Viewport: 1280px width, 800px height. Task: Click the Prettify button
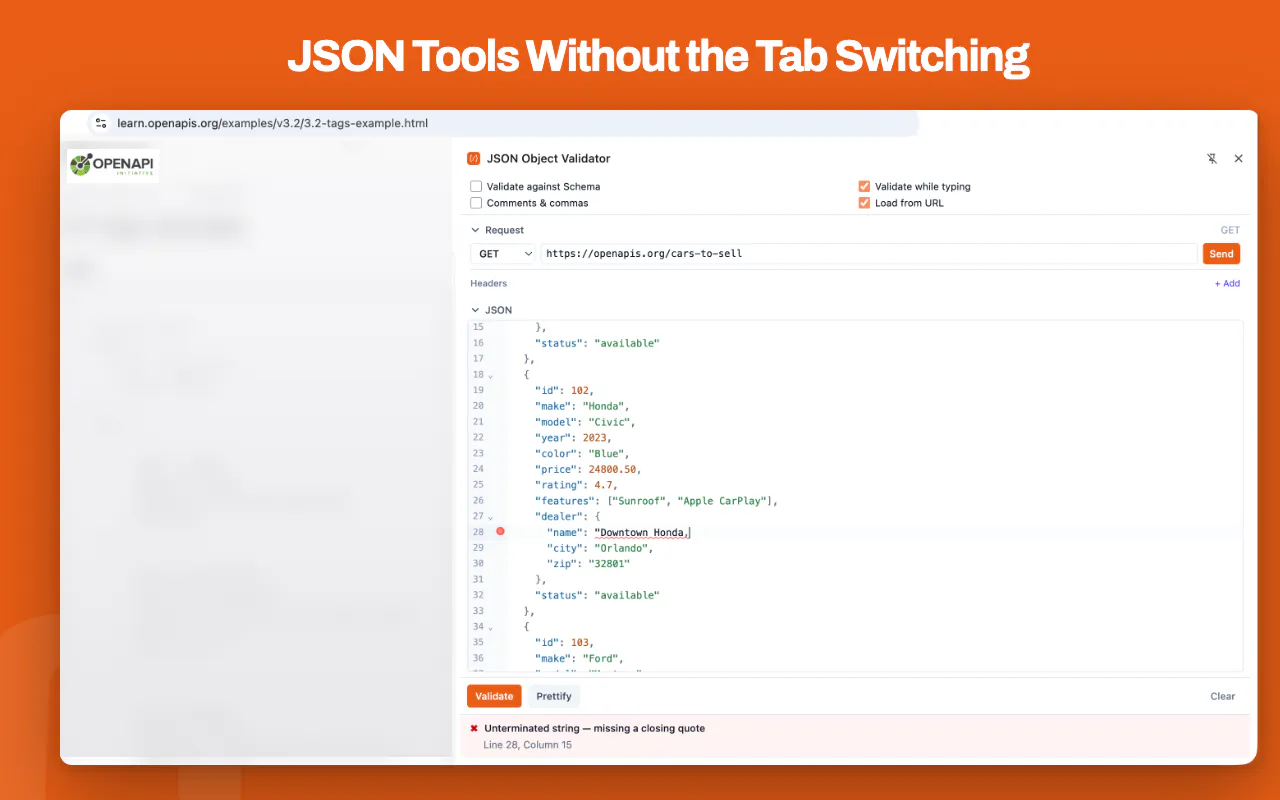(x=554, y=696)
